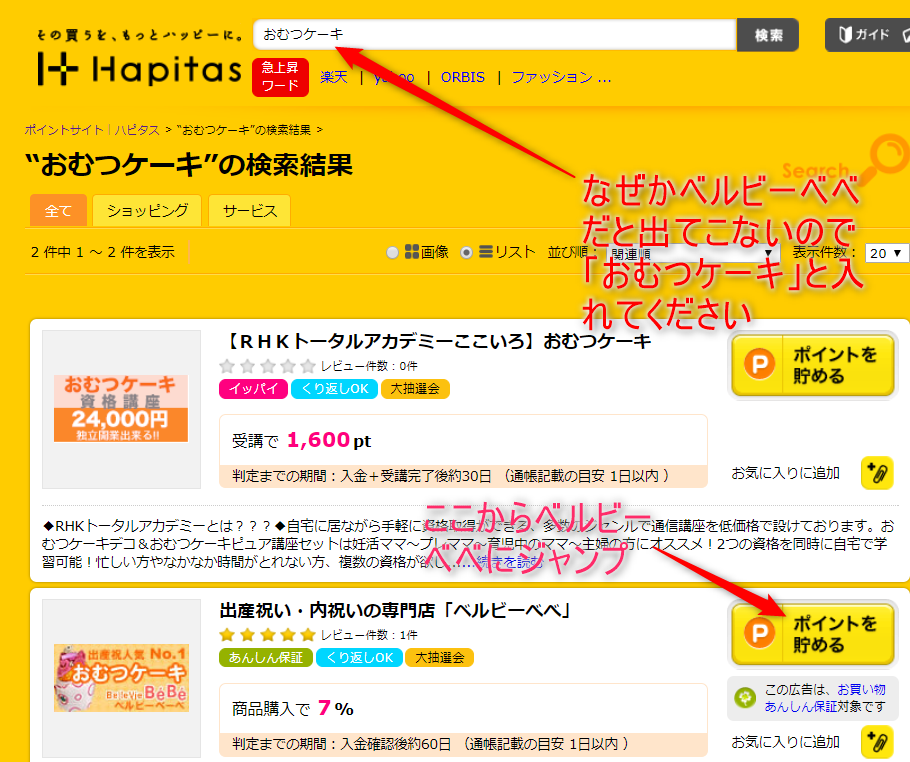Open the 出産祝い・内祝いの専門店「ベルビーベベ」 title

[395, 611]
